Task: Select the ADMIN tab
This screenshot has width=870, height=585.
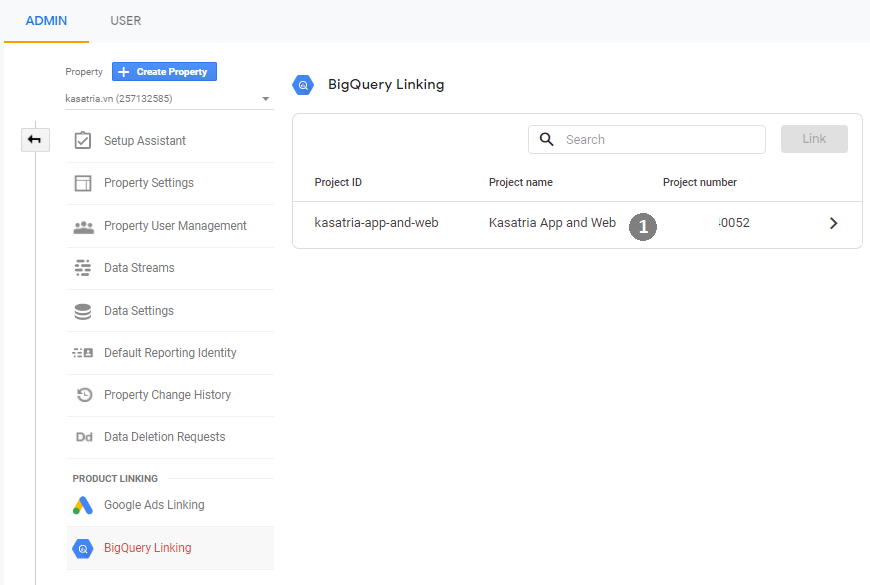Action: point(46,21)
